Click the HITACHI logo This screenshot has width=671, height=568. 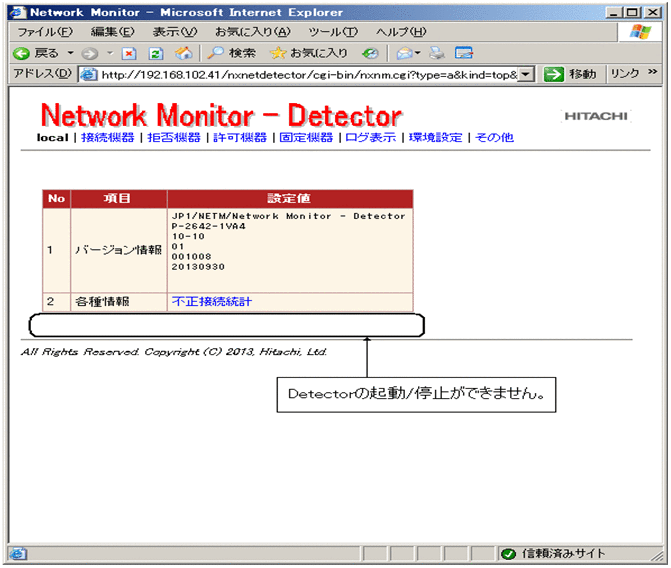596,116
